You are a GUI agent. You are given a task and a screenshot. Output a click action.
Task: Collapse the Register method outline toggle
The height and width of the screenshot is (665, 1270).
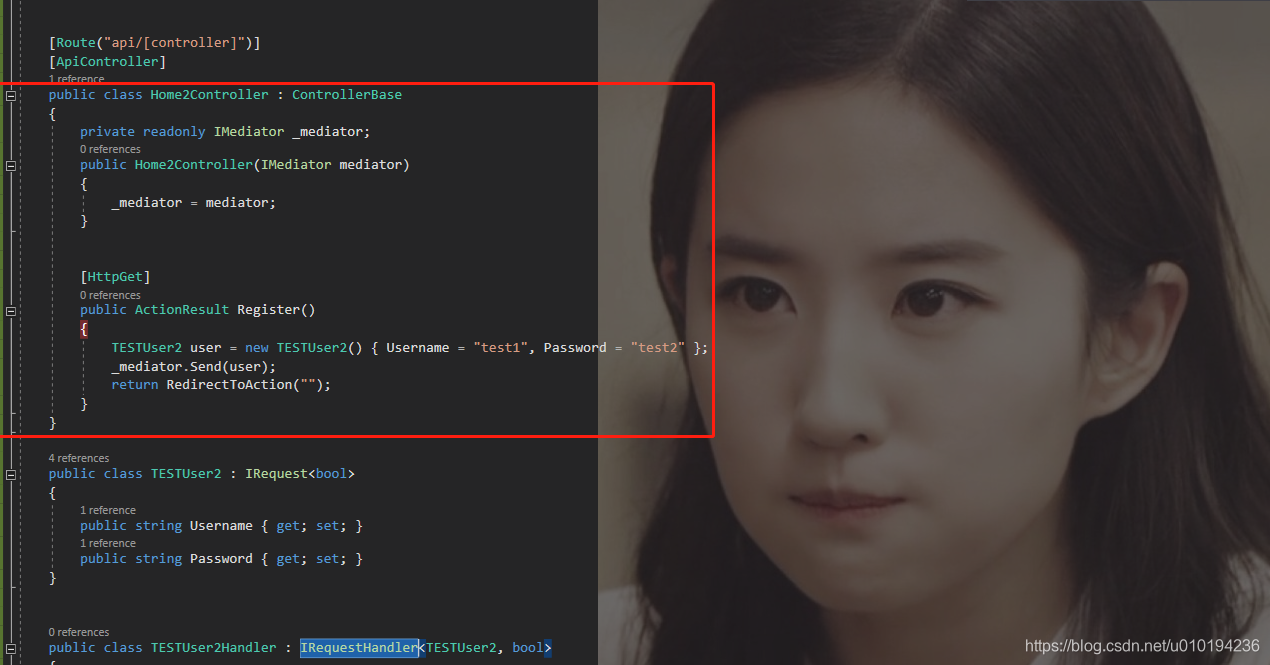(11, 311)
